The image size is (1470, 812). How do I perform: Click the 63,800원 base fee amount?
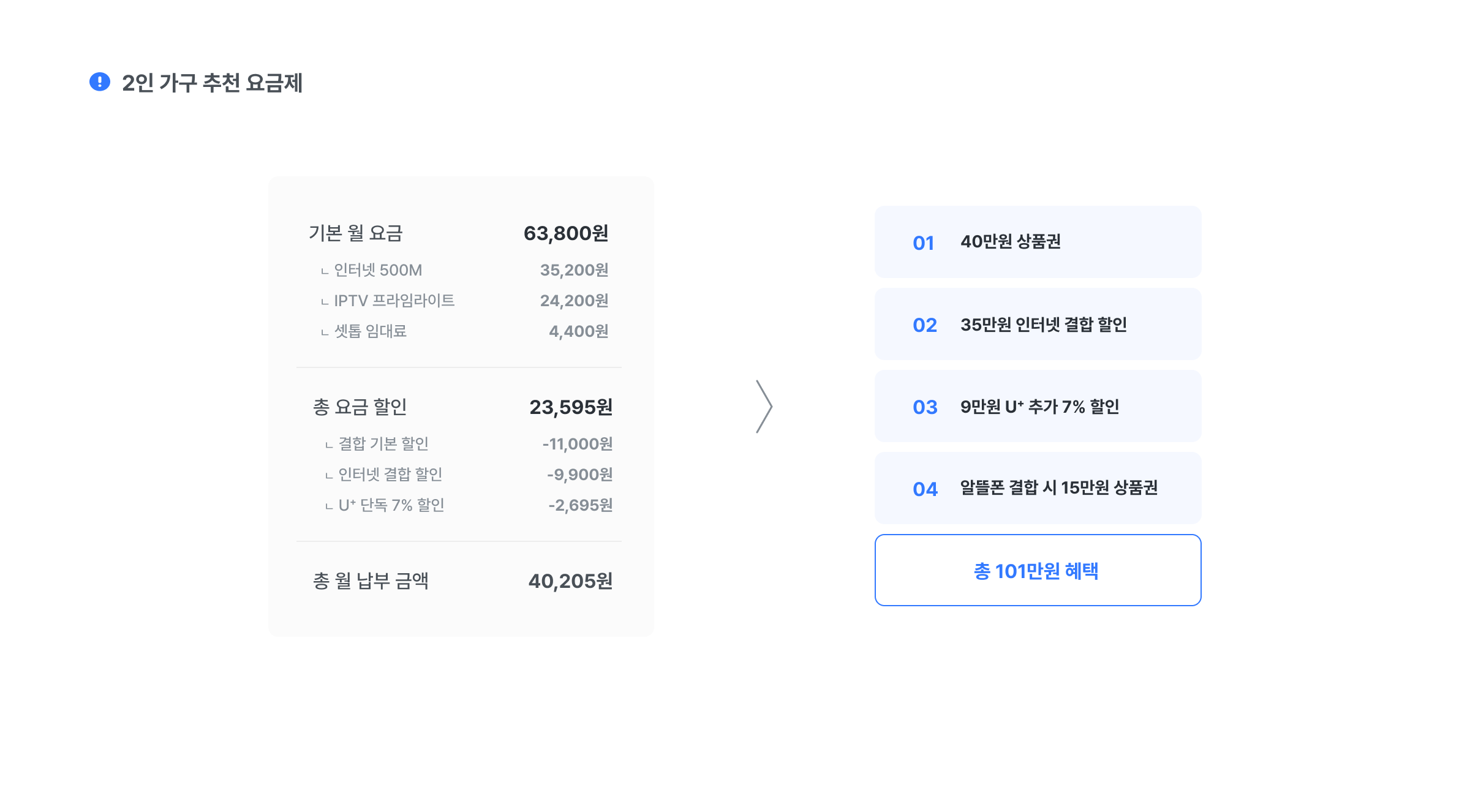tap(565, 233)
